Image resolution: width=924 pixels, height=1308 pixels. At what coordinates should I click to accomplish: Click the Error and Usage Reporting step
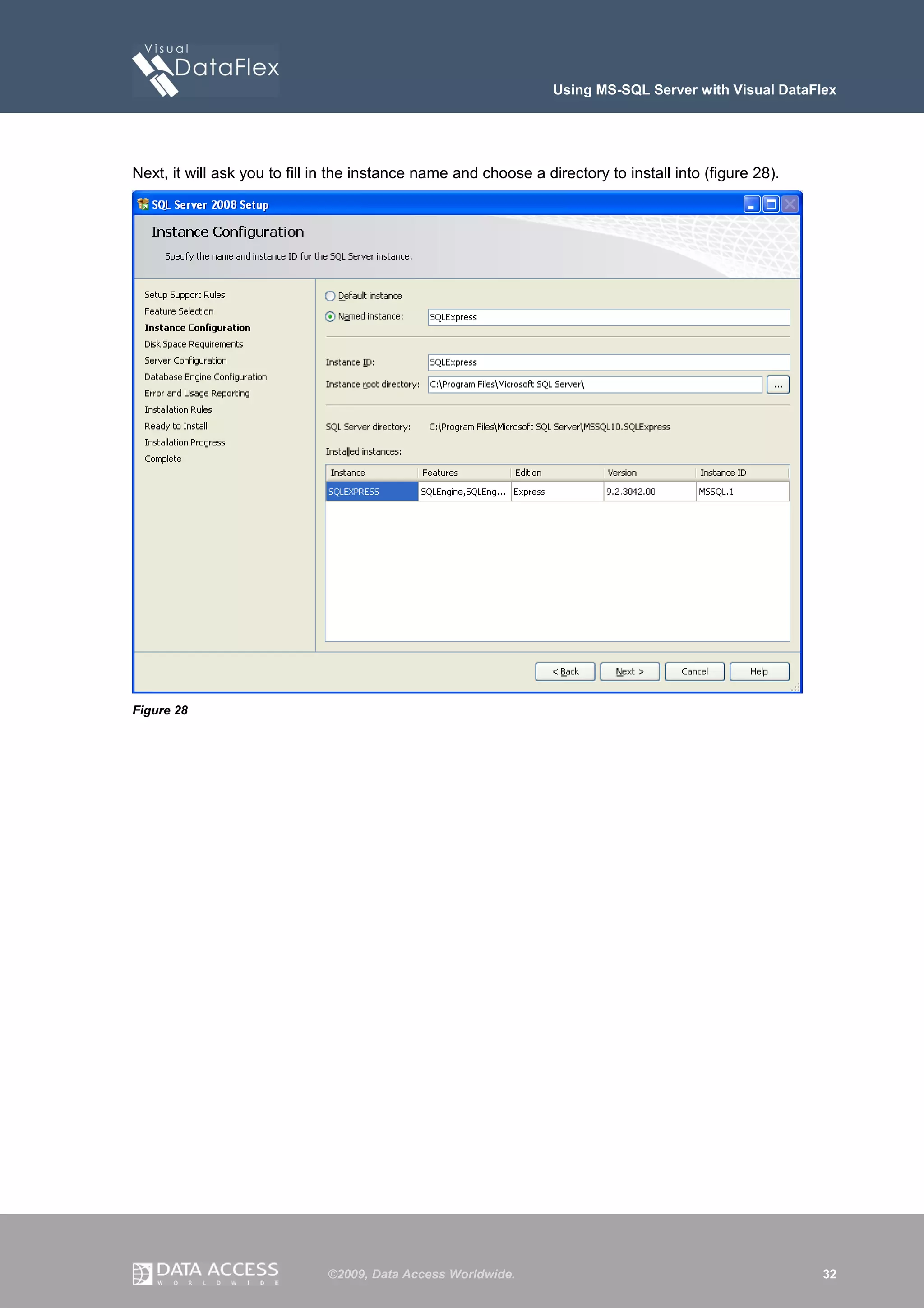pos(197,394)
